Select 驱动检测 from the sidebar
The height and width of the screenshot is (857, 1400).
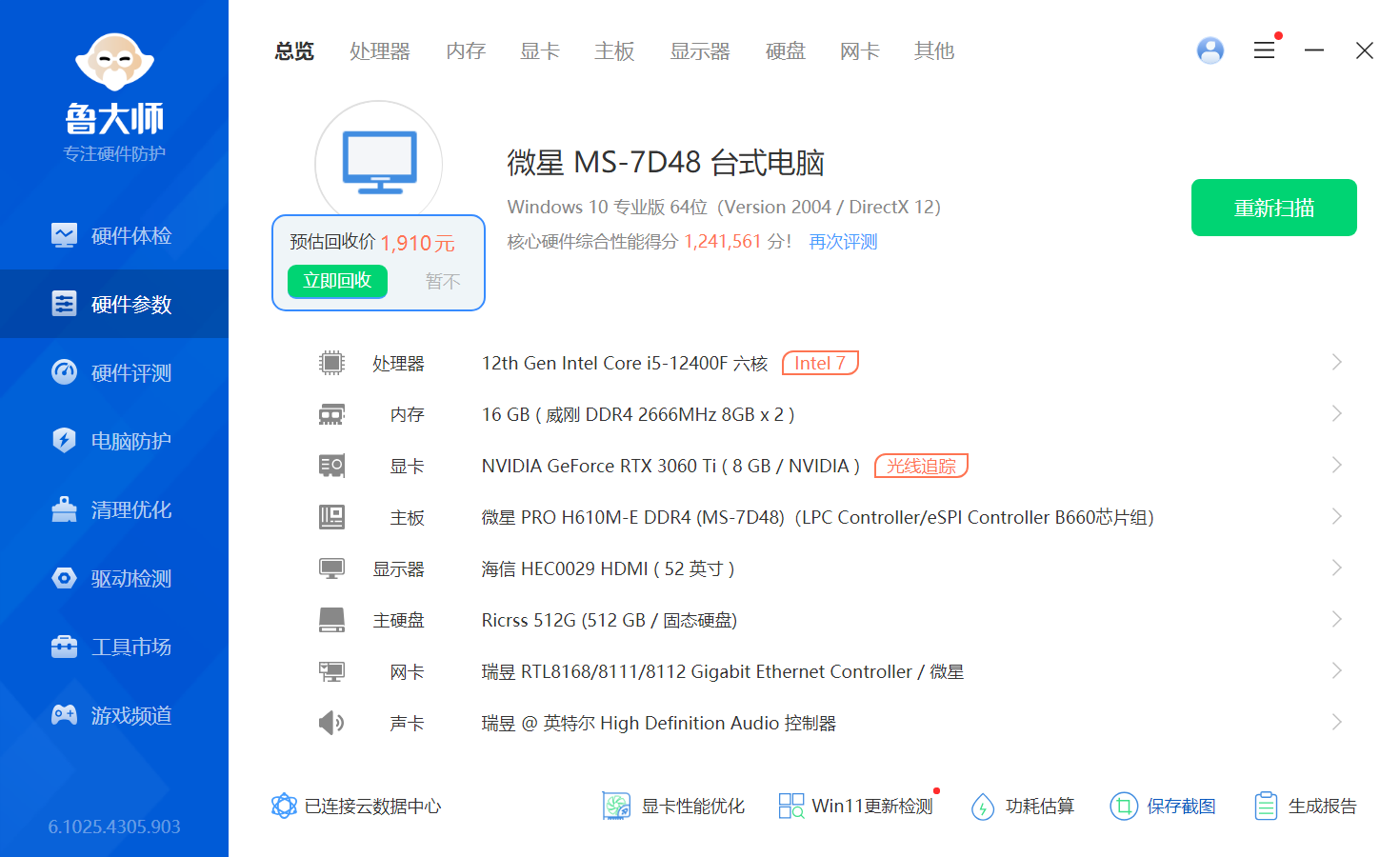[114, 578]
